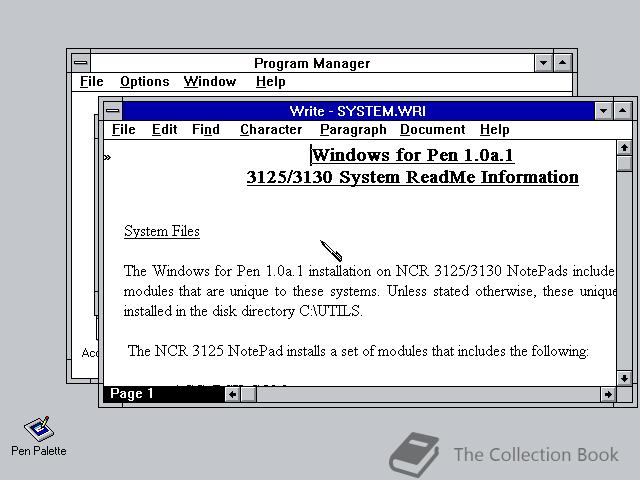The height and width of the screenshot is (480, 640).
Task: Open Paragraph menu in Write
Action: [x=353, y=130]
